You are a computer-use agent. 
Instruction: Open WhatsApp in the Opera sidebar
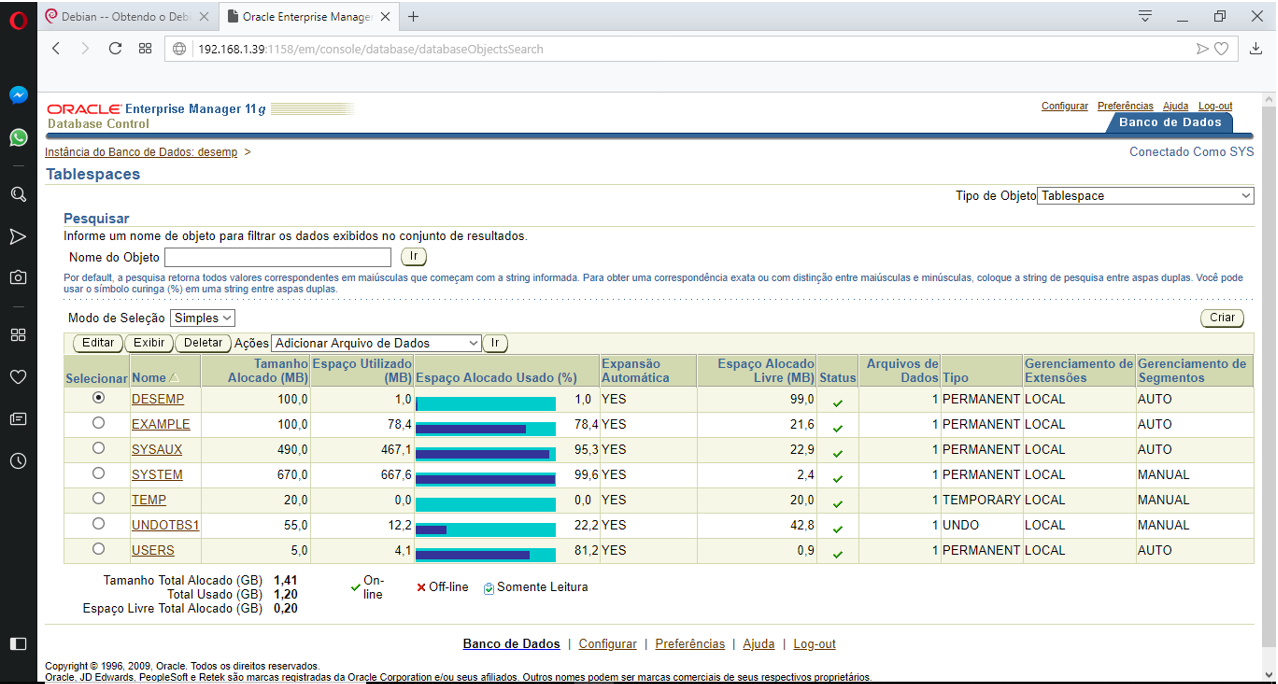point(18,137)
